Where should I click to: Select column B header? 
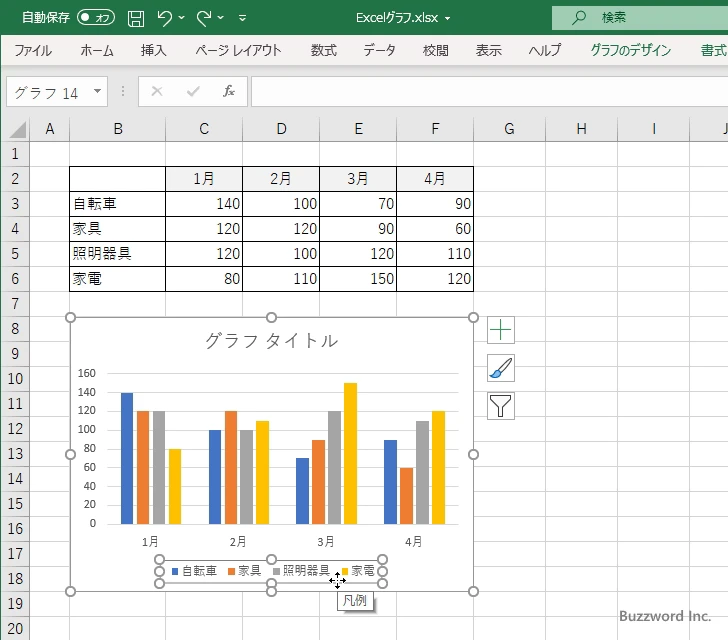point(118,129)
